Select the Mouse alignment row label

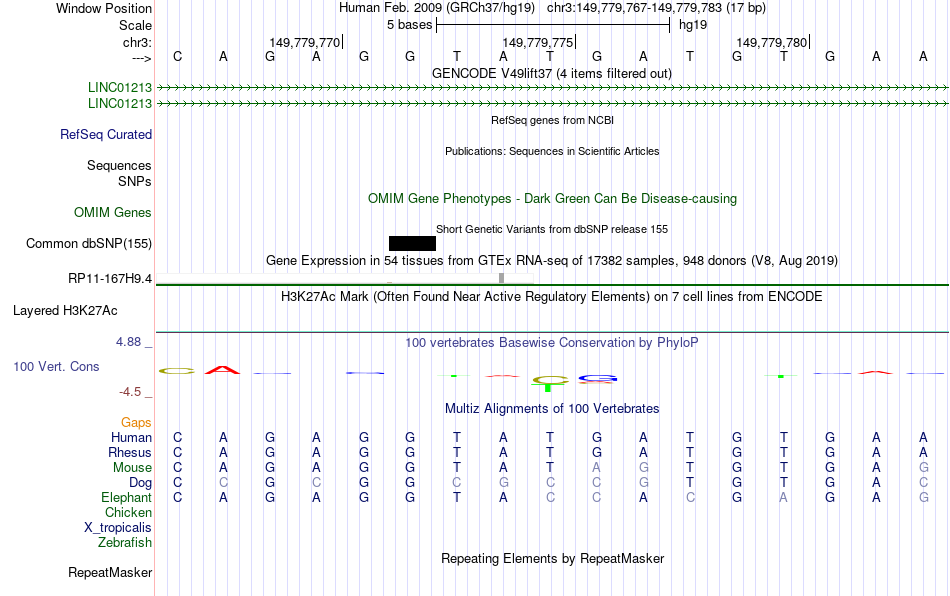tap(132, 468)
